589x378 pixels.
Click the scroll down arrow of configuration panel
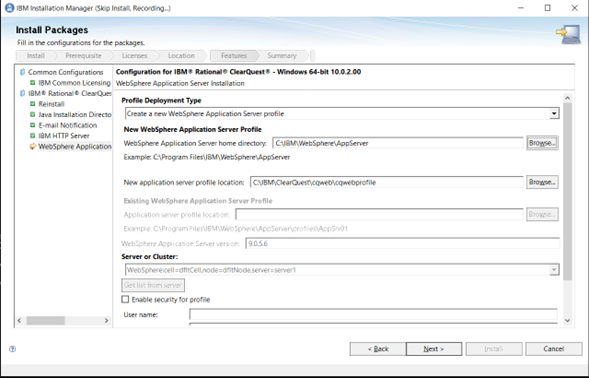point(568,321)
